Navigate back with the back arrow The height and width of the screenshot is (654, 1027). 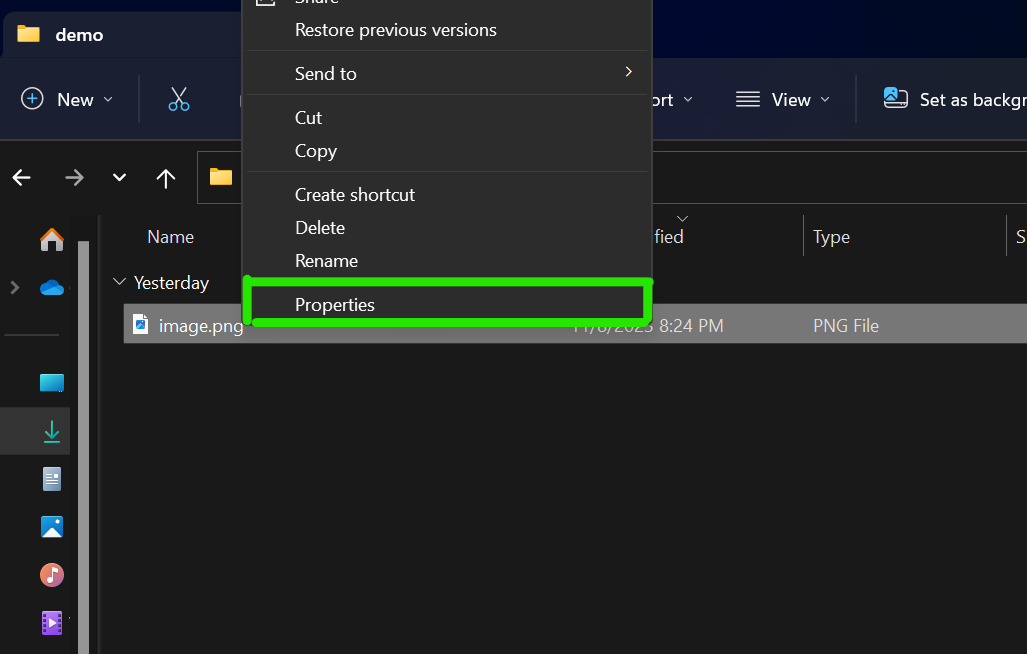point(22,178)
